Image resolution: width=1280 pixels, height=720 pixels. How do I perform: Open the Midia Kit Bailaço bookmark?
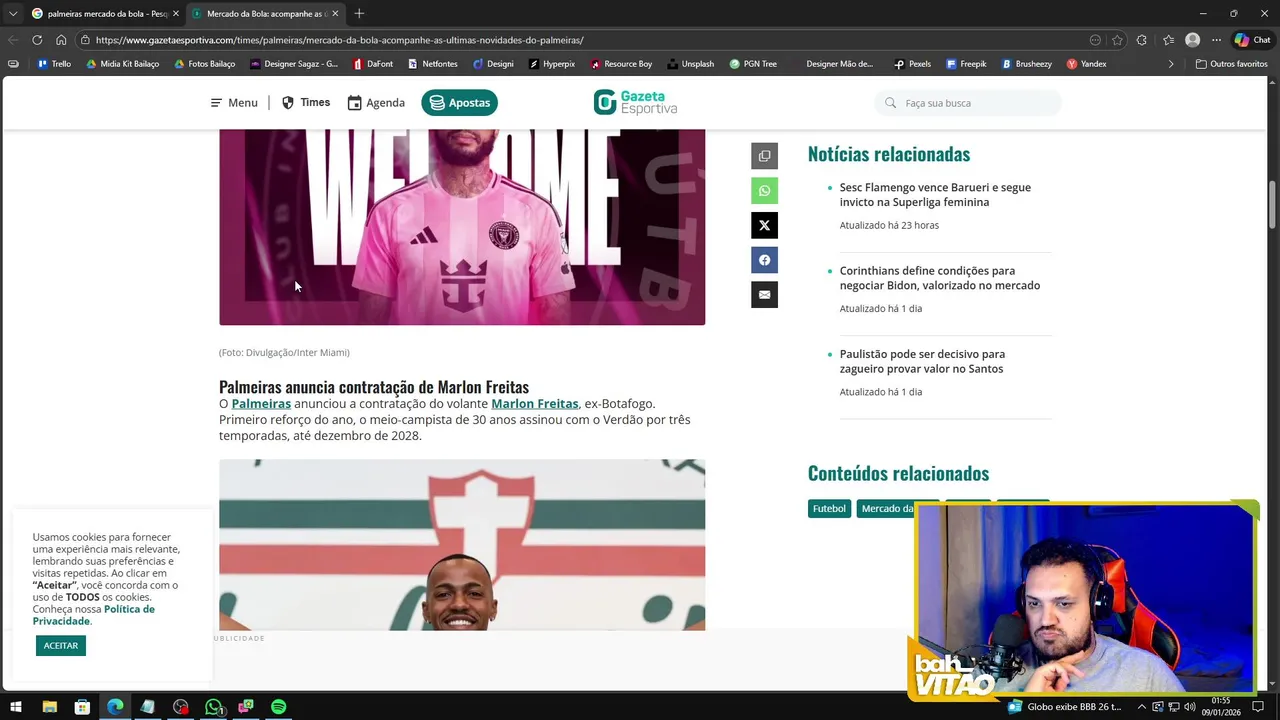[122, 64]
